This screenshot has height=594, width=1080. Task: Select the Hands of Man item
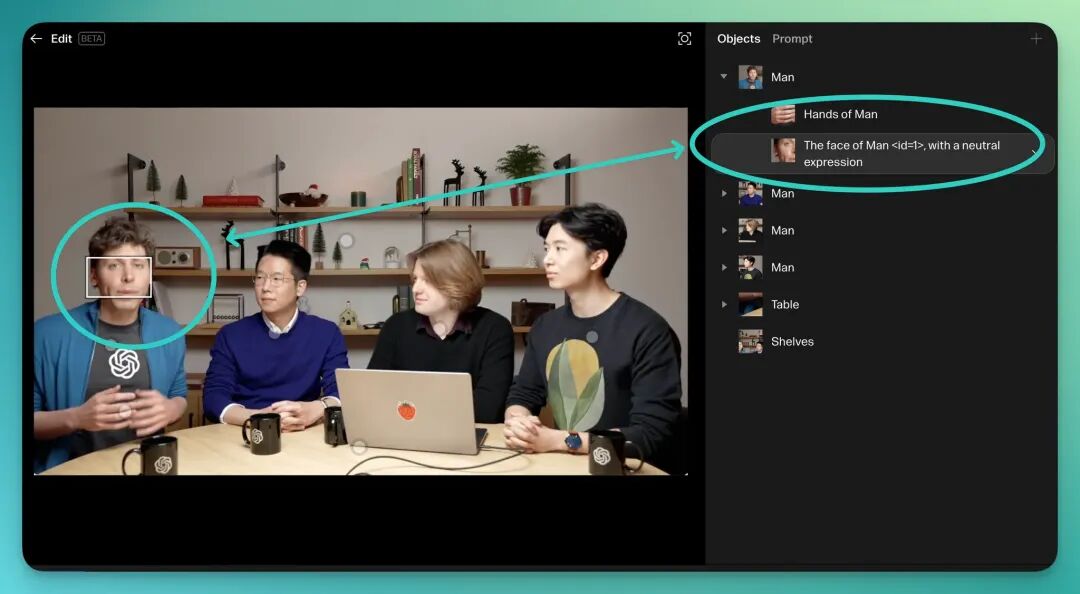point(840,114)
